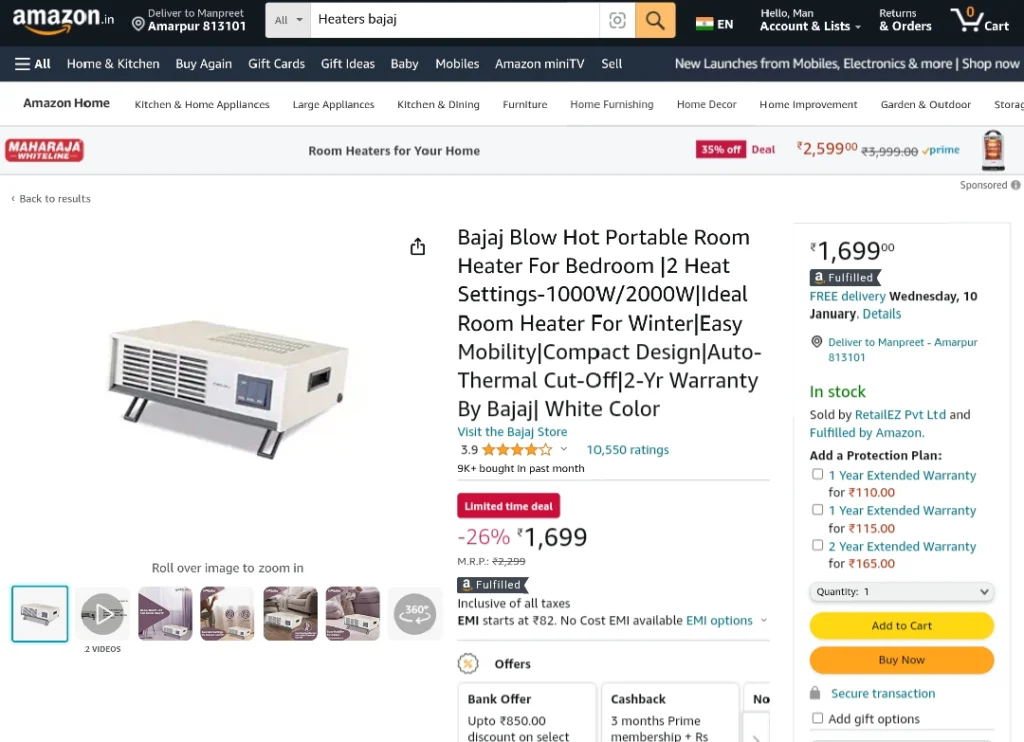Viewport: 1024px width, 742px height.
Task: Click the Add to Cart button
Action: tap(901, 626)
